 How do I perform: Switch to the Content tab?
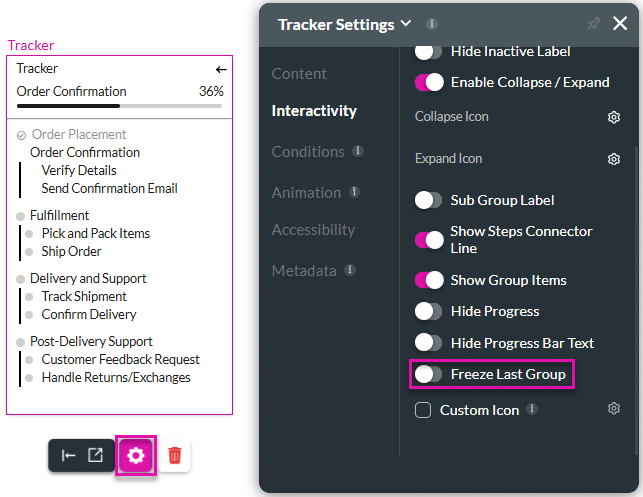[299, 74]
